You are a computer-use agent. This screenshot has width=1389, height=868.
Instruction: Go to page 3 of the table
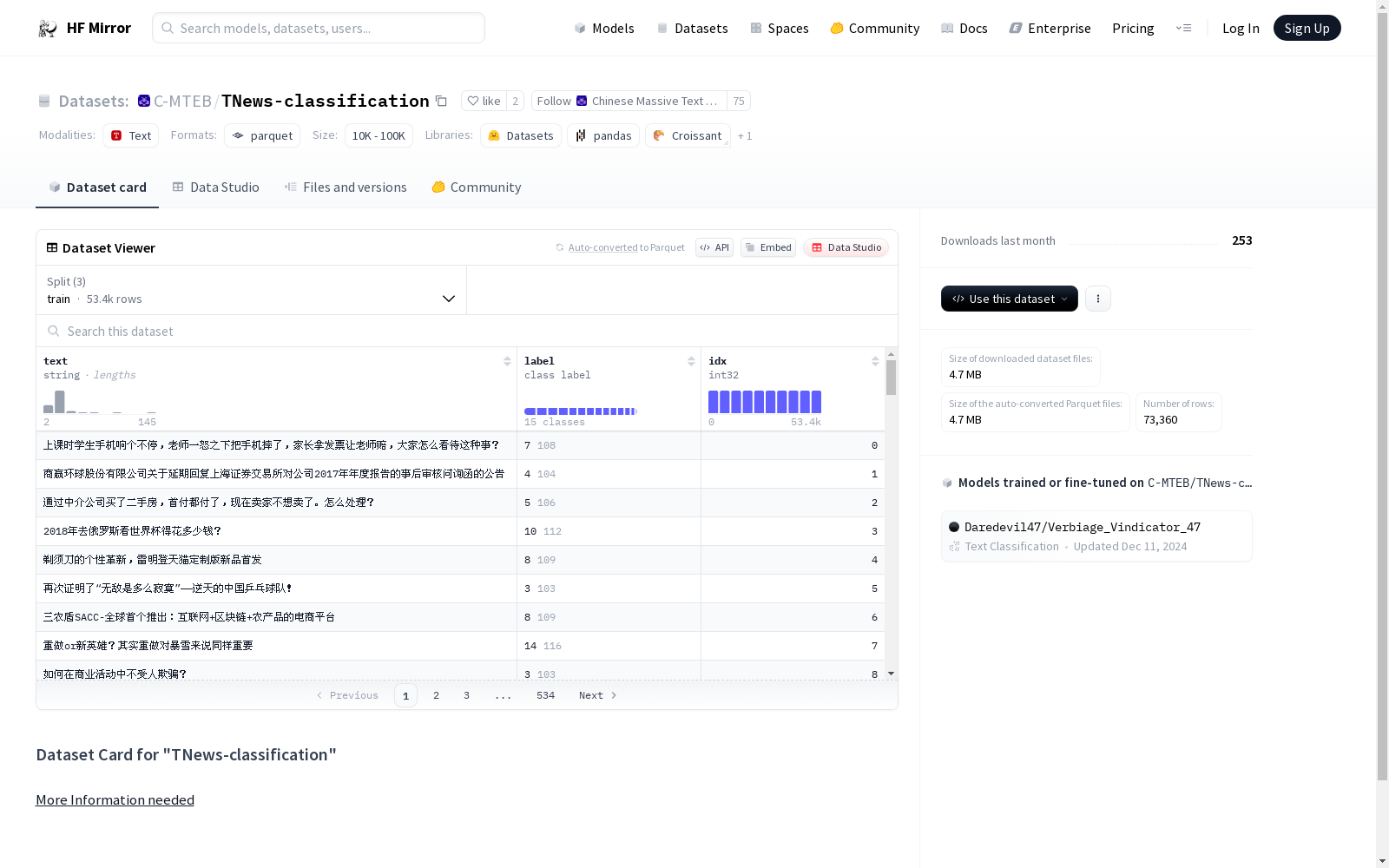tap(466, 695)
